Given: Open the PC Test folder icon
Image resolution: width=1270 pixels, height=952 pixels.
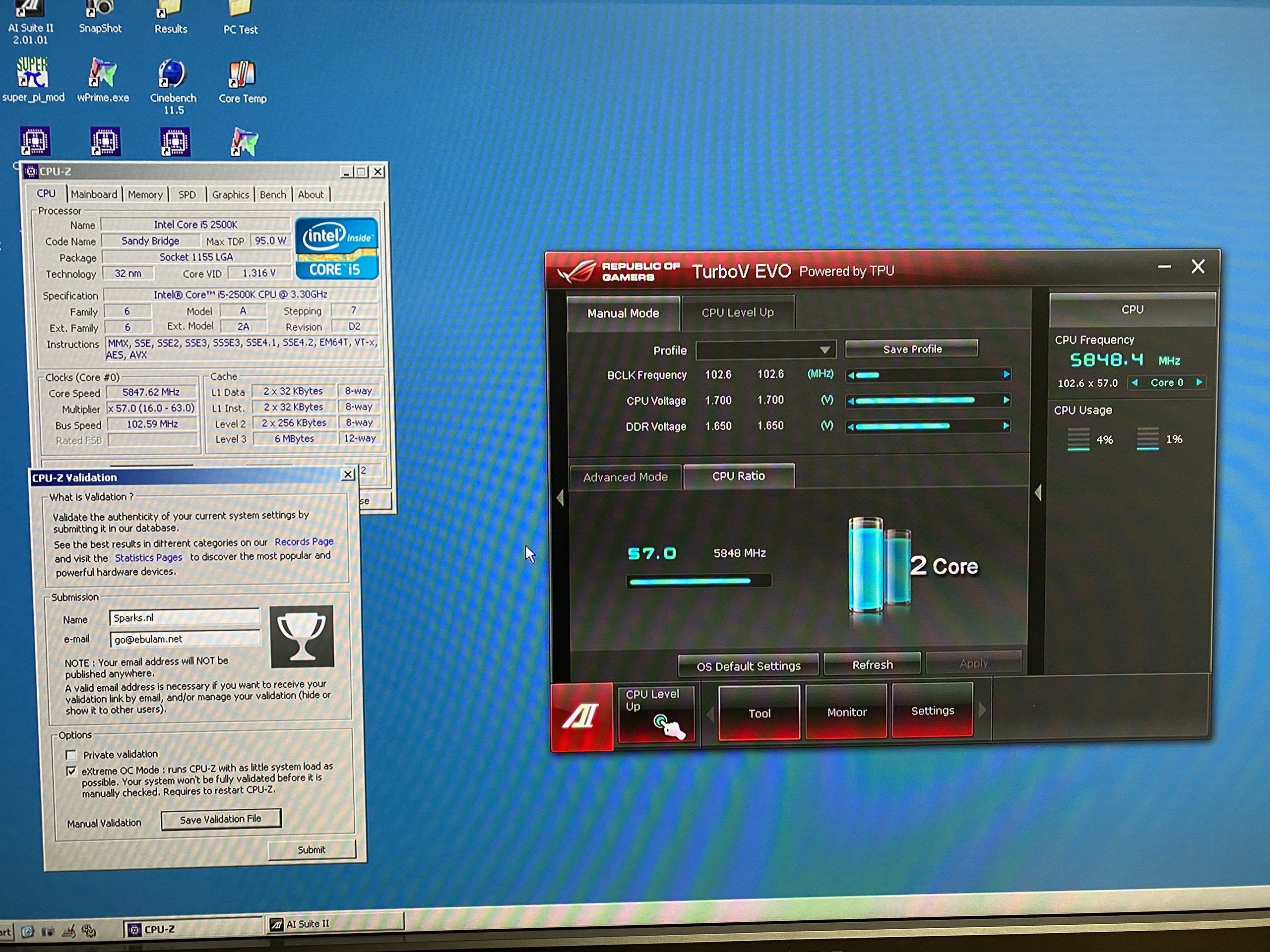Looking at the screenshot, I should tap(240, 17).
